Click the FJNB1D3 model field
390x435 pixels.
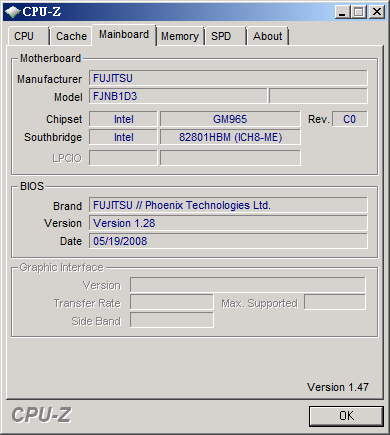click(x=178, y=96)
